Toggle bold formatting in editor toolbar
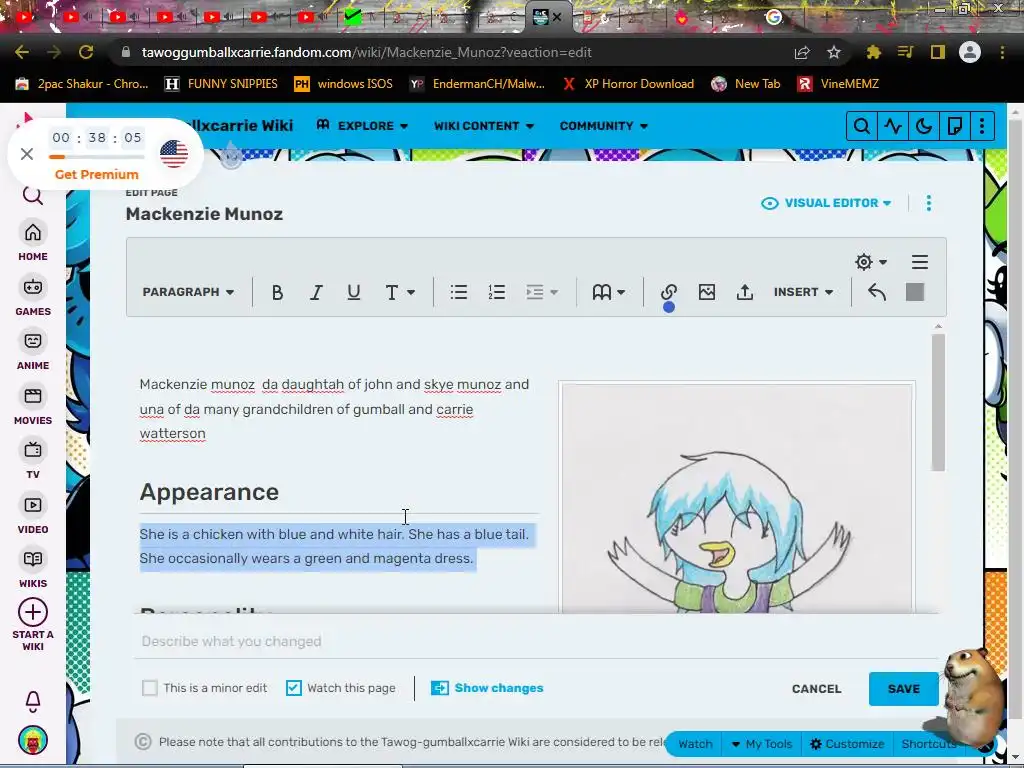1024x768 pixels. click(x=277, y=292)
